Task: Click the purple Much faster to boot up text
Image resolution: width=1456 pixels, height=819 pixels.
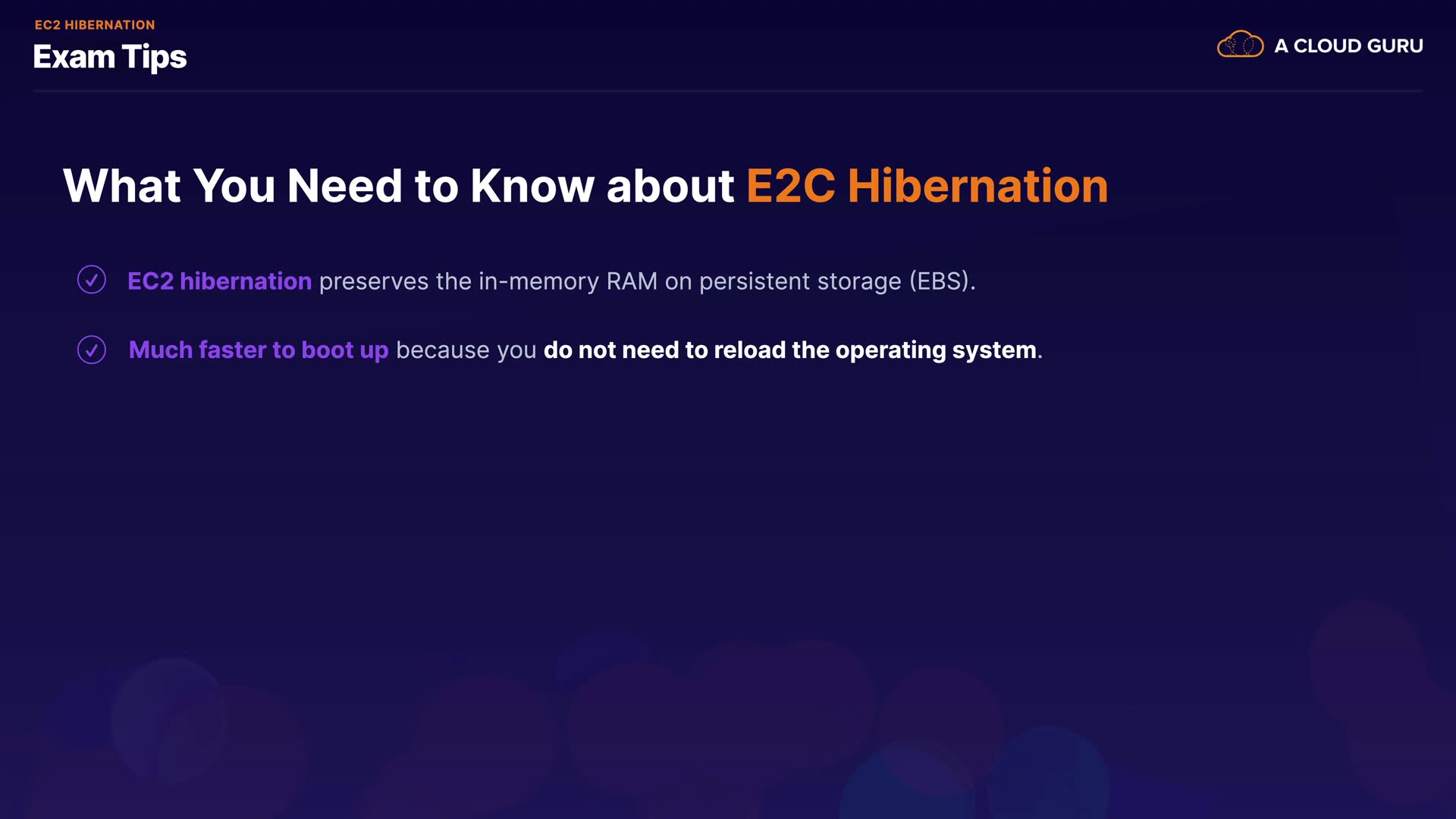Action: tap(259, 350)
